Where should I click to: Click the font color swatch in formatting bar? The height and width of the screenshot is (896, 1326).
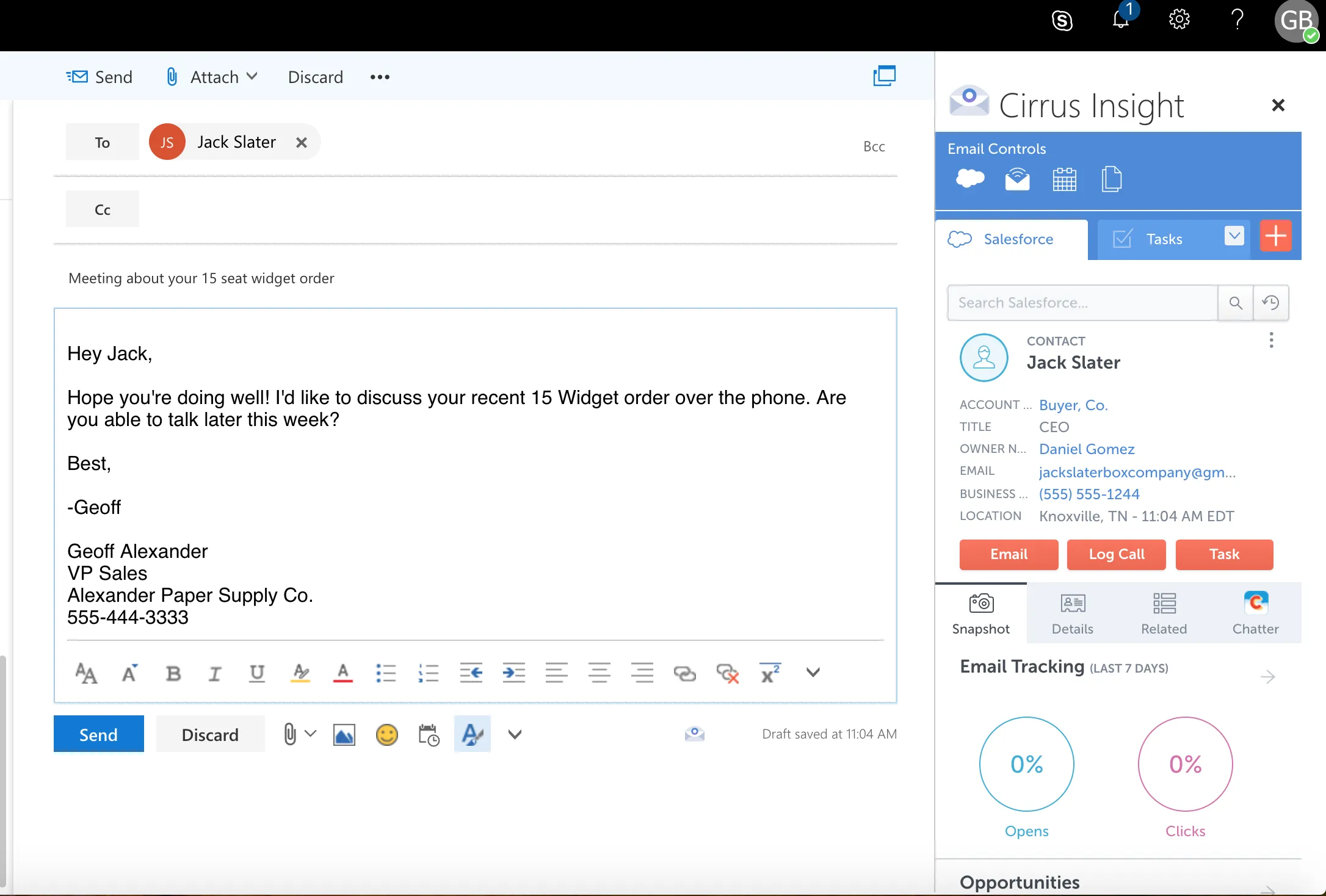point(342,673)
